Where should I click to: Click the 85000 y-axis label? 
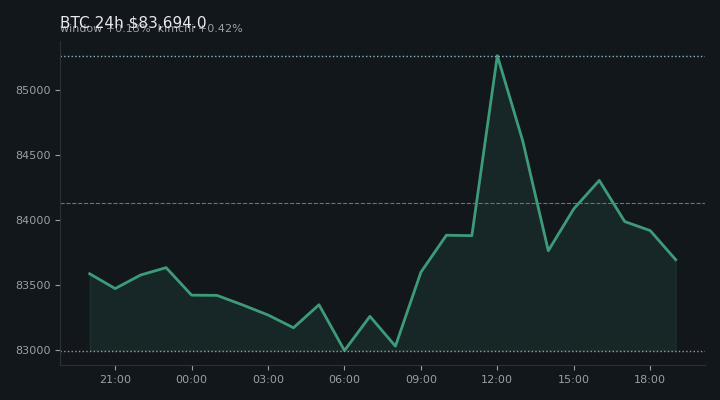33,90
